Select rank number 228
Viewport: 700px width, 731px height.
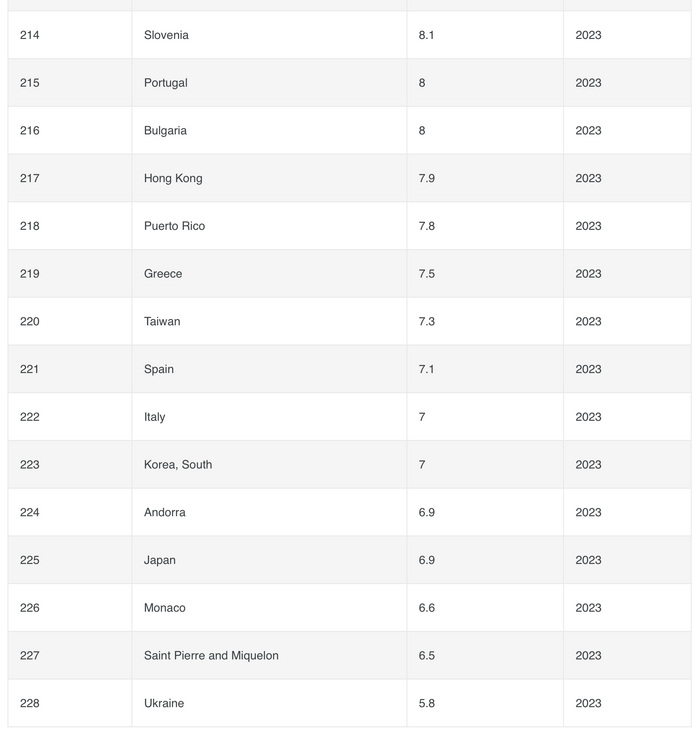[x=30, y=703]
